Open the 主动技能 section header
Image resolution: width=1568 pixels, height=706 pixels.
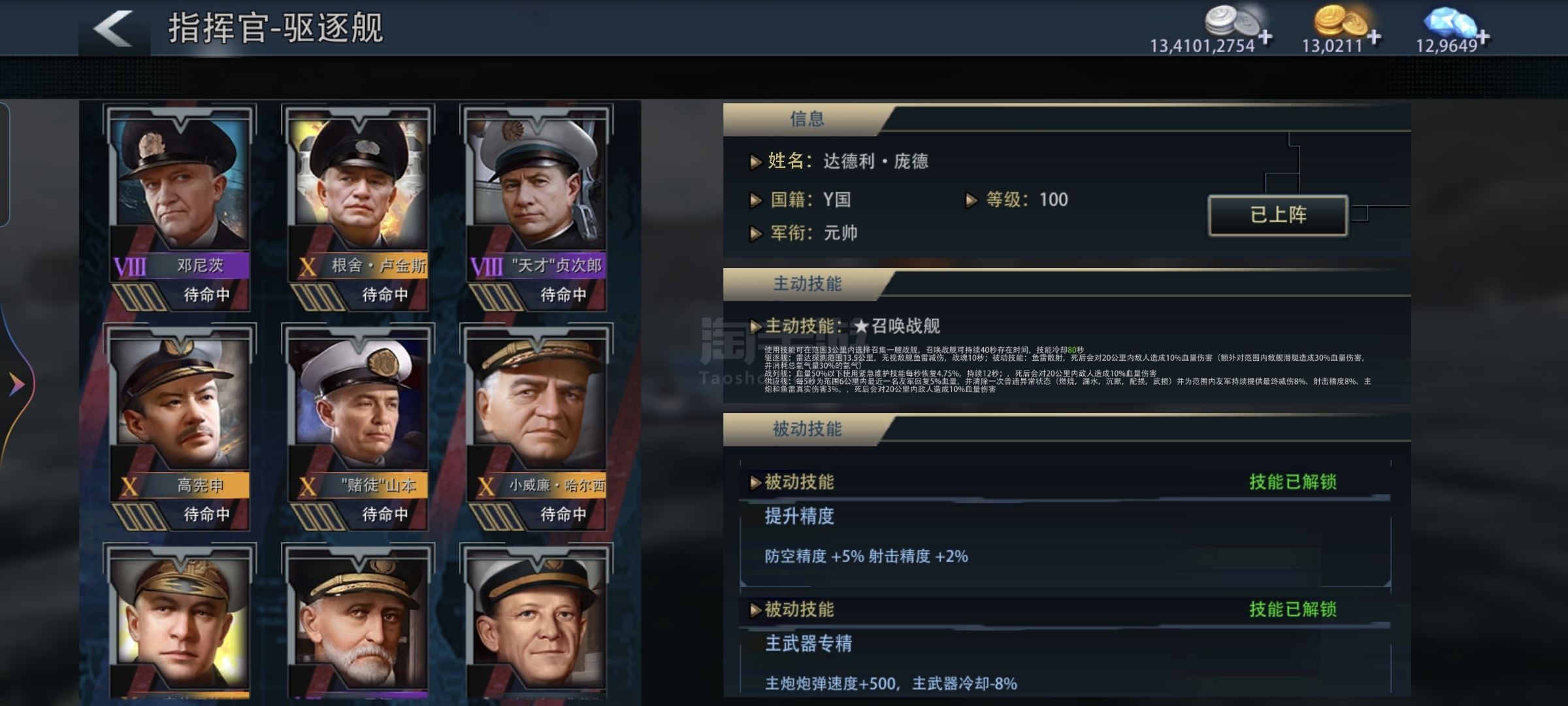808,284
